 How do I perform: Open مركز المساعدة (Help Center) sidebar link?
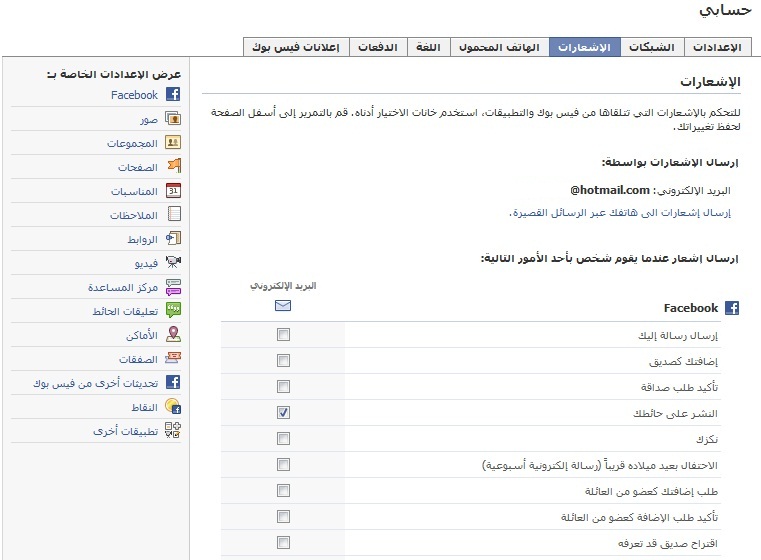(130, 287)
